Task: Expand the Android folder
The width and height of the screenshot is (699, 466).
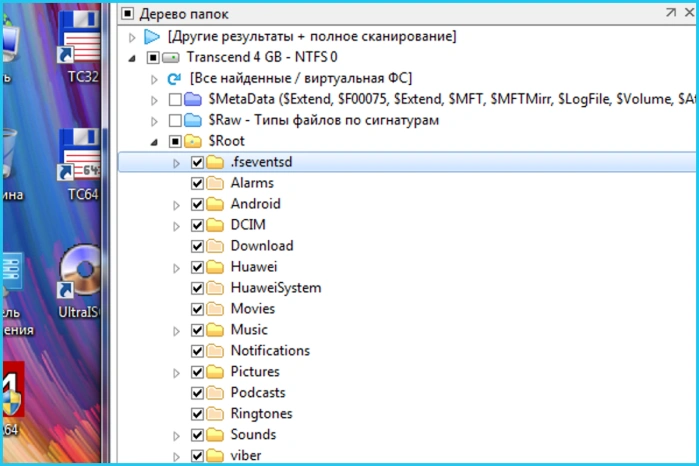Action: (177, 205)
